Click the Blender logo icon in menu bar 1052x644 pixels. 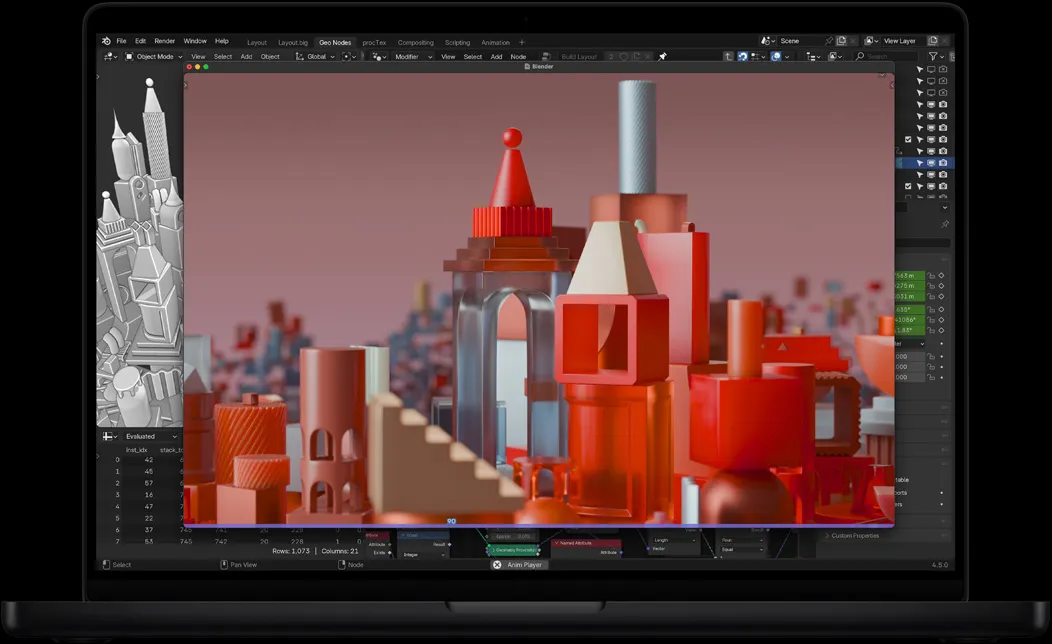(x=107, y=41)
